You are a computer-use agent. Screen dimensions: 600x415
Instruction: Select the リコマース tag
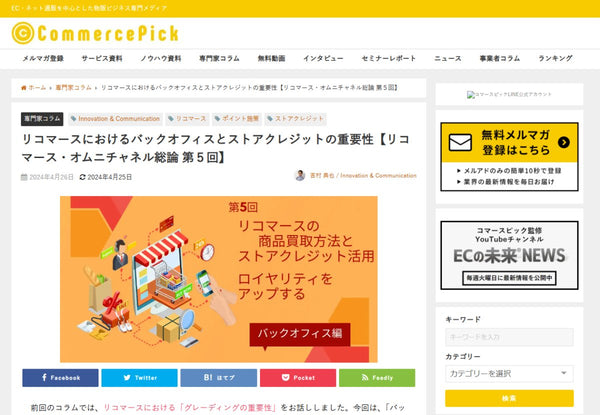pos(187,119)
